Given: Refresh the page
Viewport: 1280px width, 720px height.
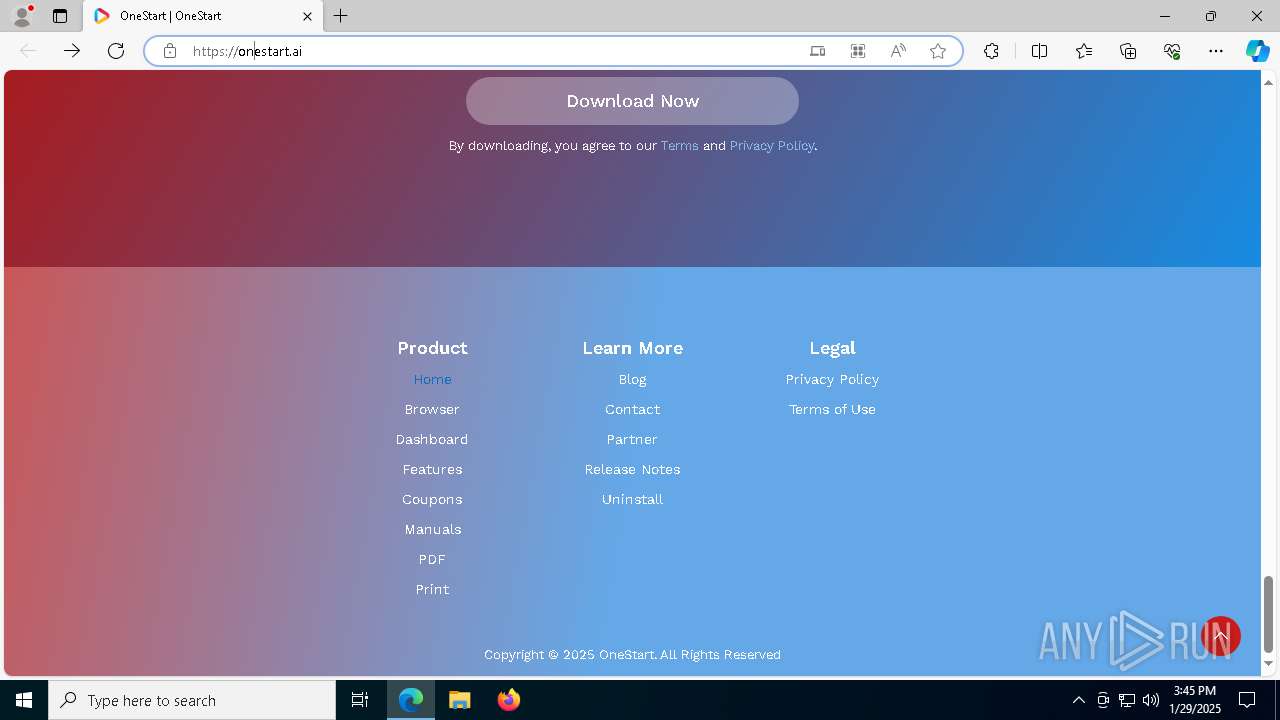Looking at the screenshot, I should (x=116, y=51).
